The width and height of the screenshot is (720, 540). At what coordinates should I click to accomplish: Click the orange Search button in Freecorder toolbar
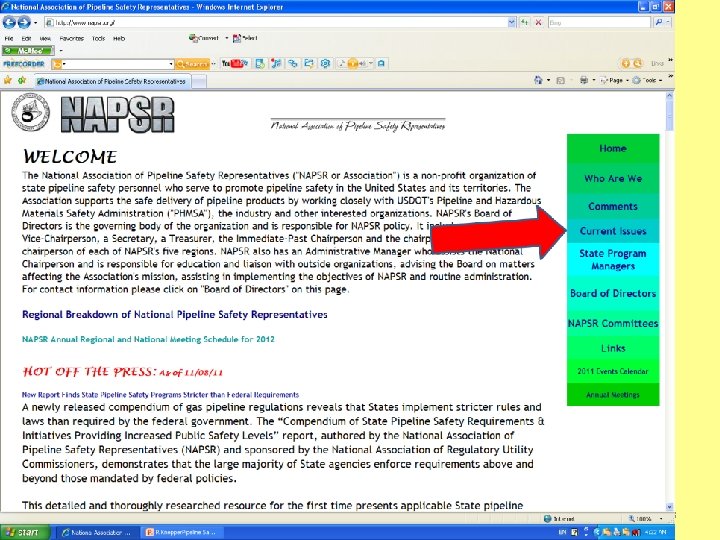click(x=192, y=64)
